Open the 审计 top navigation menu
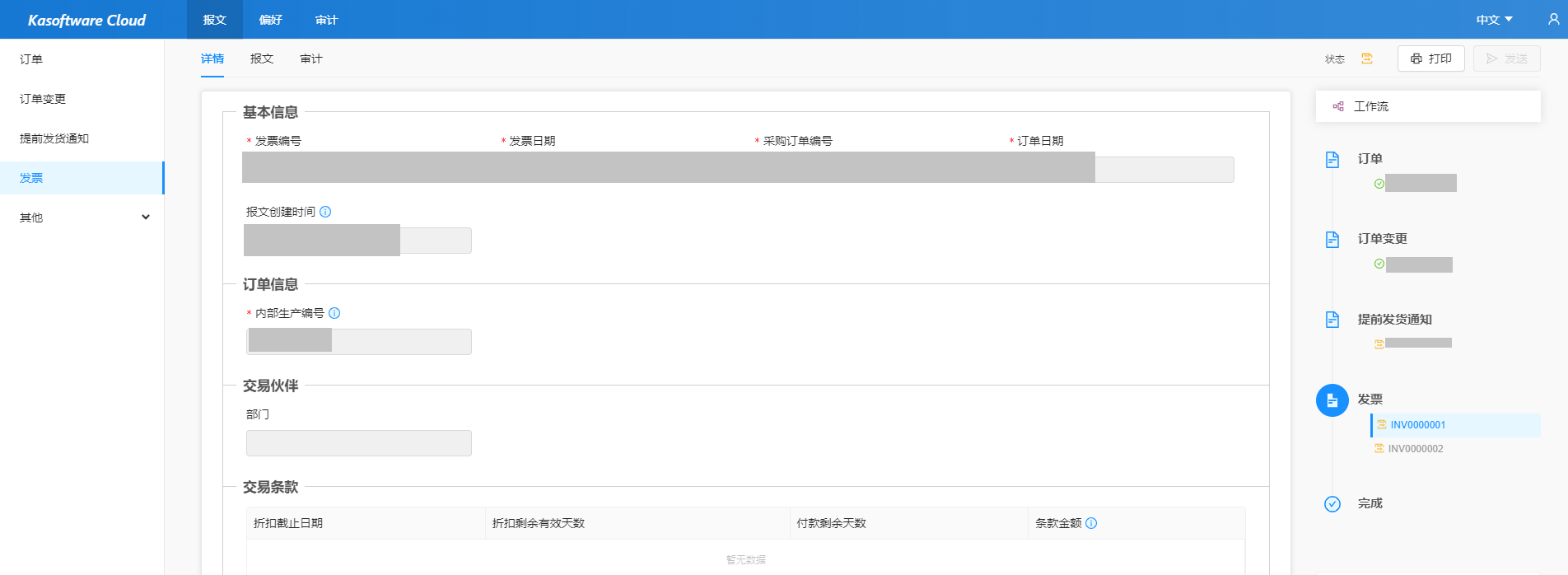 tap(327, 20)
